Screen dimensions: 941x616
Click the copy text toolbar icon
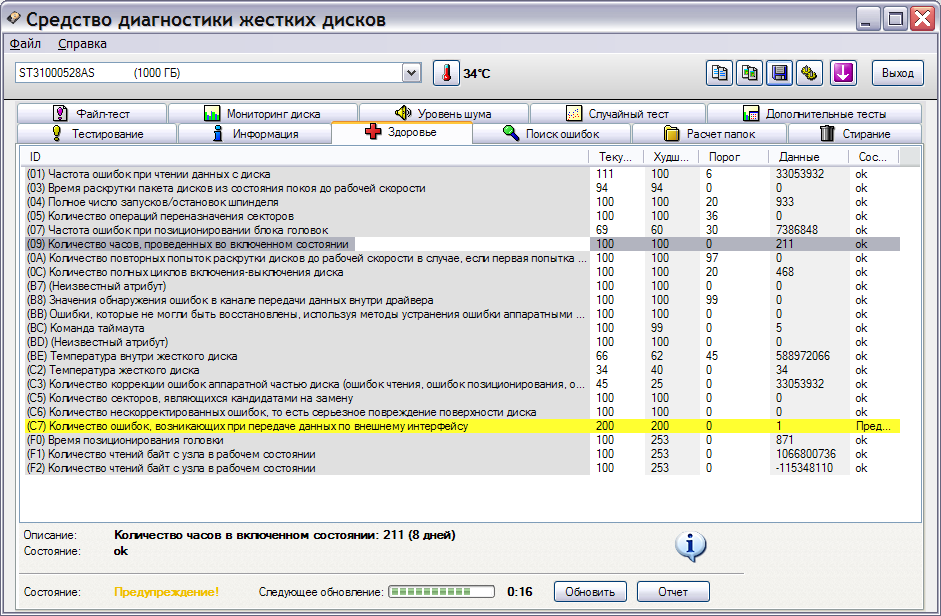(x=719, y=73)
